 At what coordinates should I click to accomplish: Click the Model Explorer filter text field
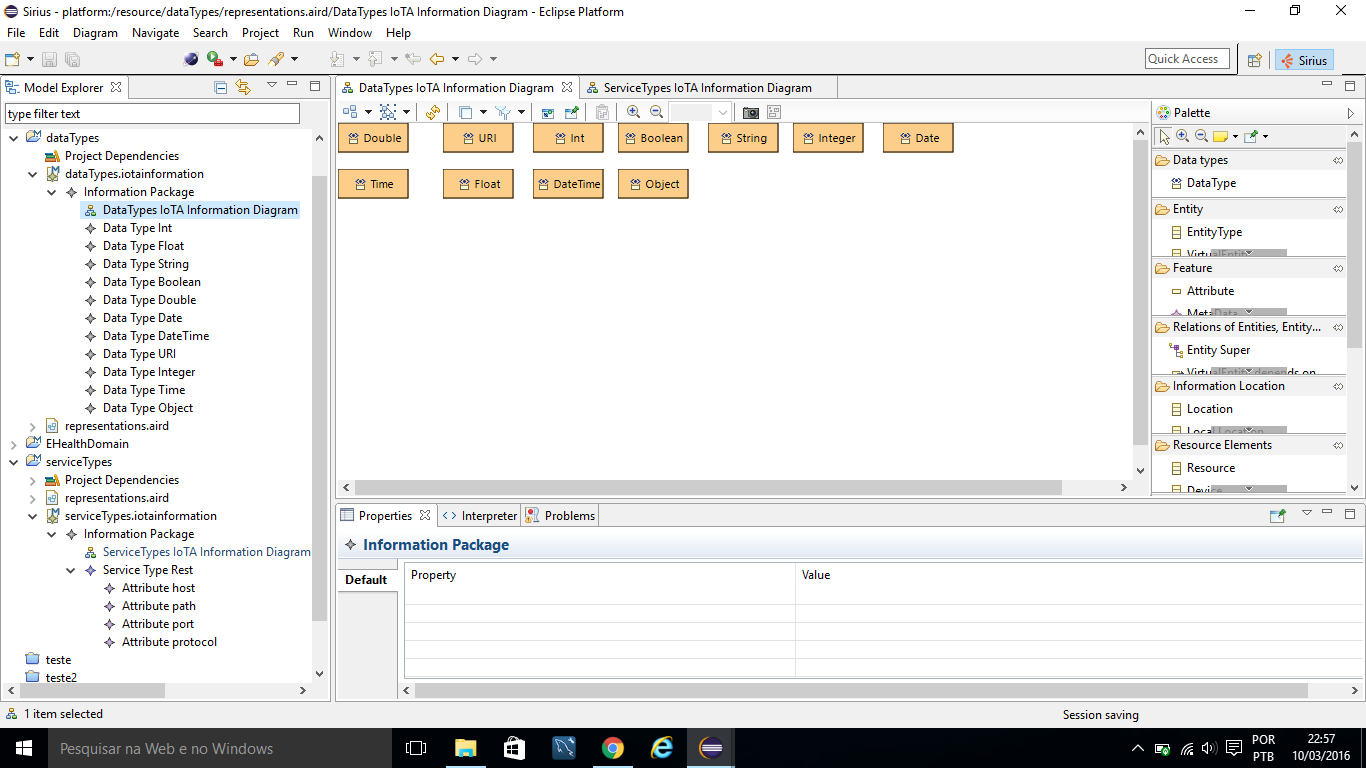pyautogui.click(x=152, y=114)
